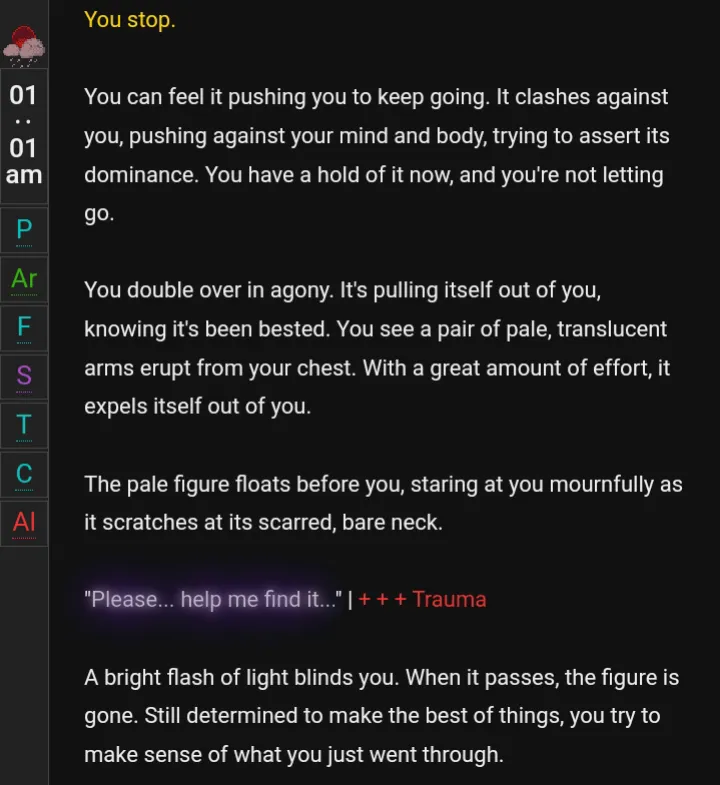Screen dimensions: 720x785
Task: Open the T stat in sidebar
Action: click(x=24, y=424)
